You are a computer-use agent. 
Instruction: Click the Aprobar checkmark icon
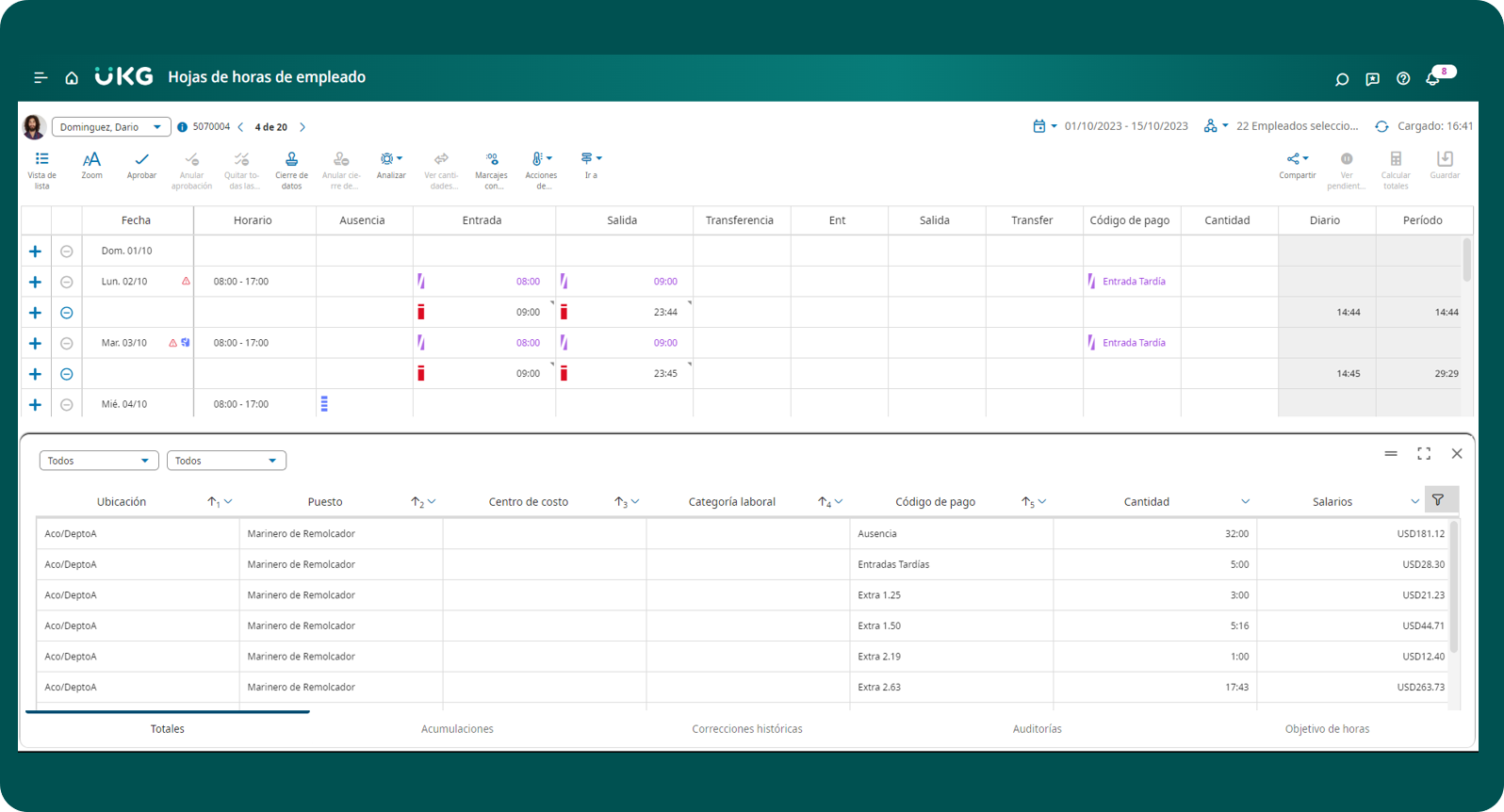point(141,160)
